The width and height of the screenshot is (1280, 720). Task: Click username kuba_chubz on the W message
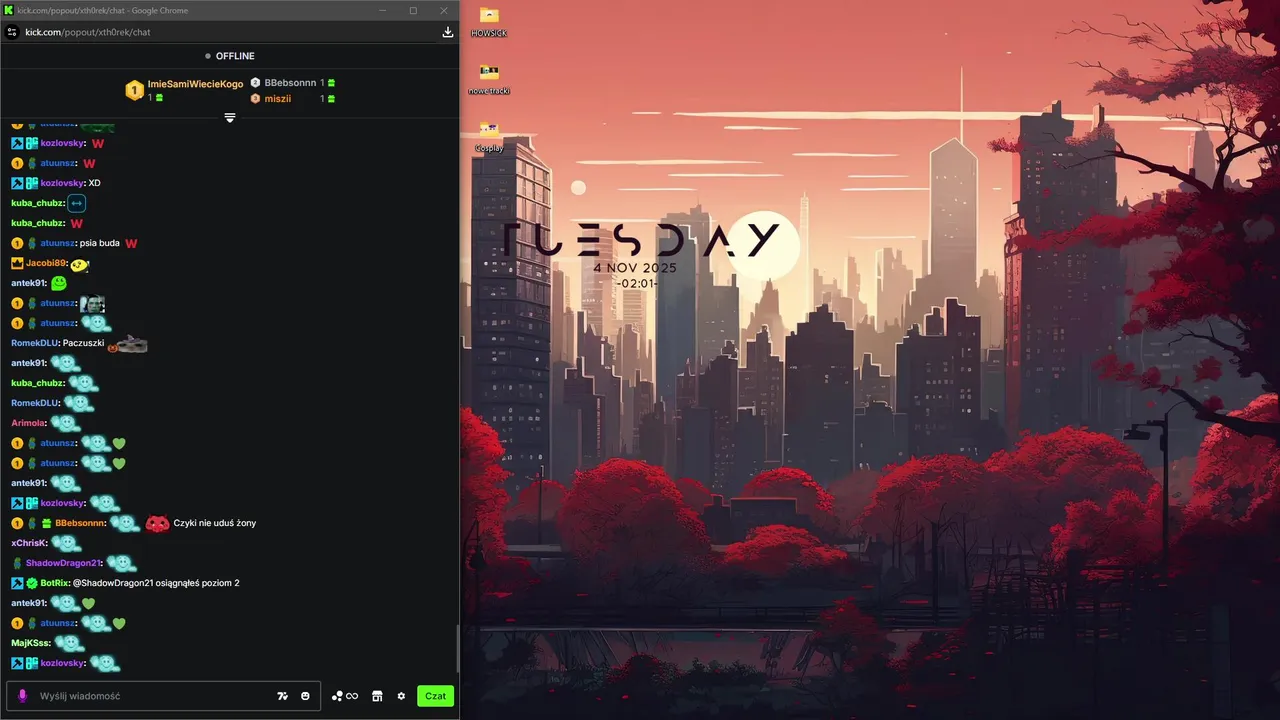[37, 223]
